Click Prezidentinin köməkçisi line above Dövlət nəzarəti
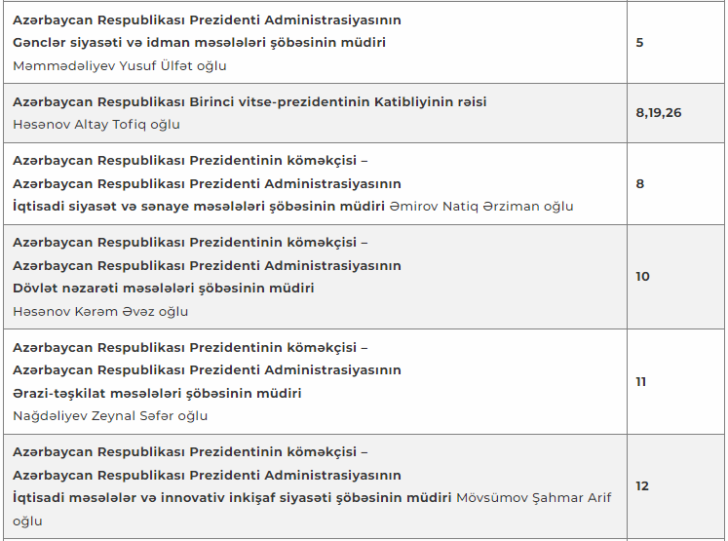 click(190, 242)
